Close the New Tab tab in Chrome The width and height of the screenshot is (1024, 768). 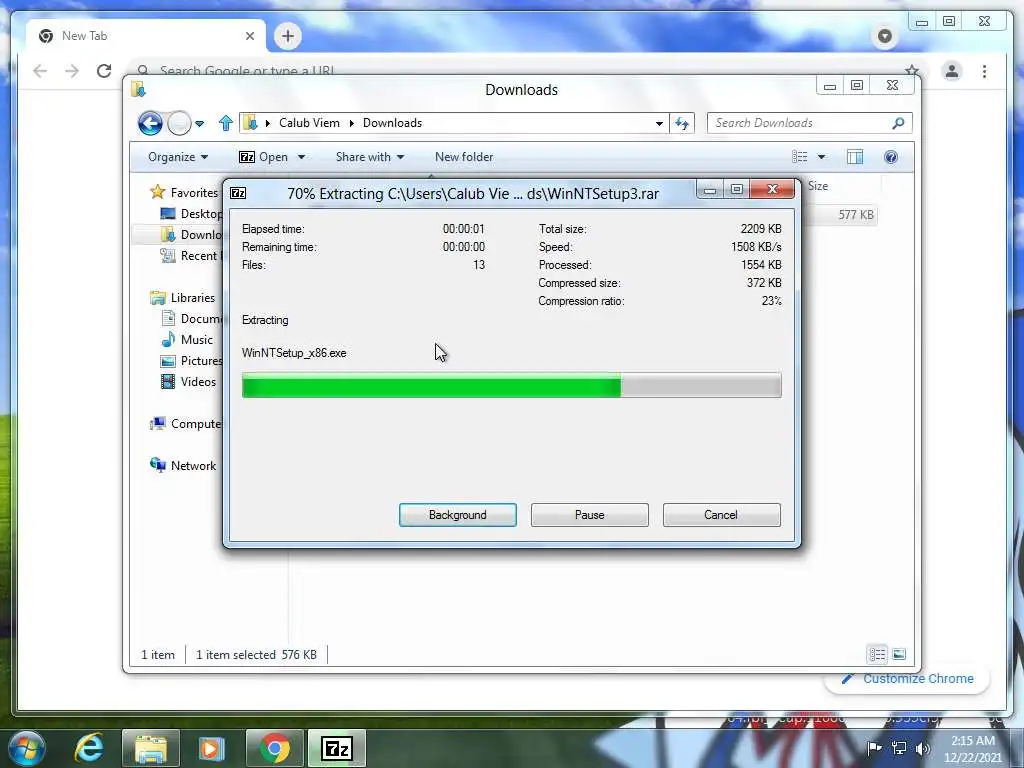point(249,36)
